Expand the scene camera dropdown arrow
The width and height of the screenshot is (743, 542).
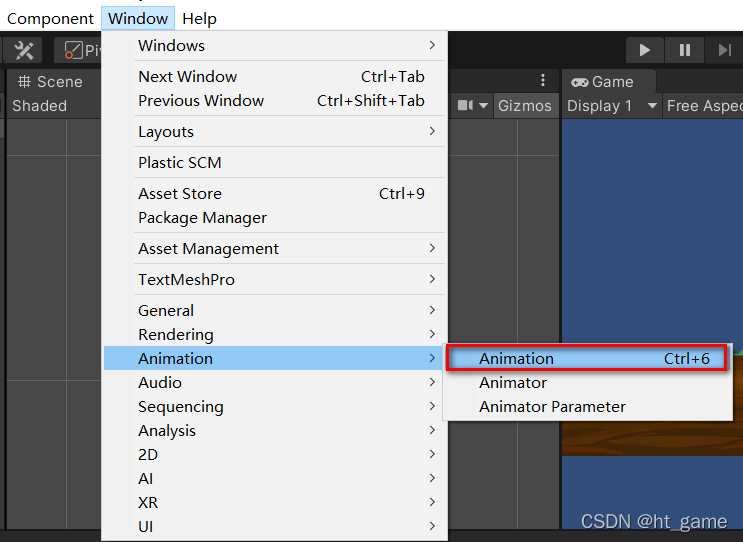[x=483, y=105]
